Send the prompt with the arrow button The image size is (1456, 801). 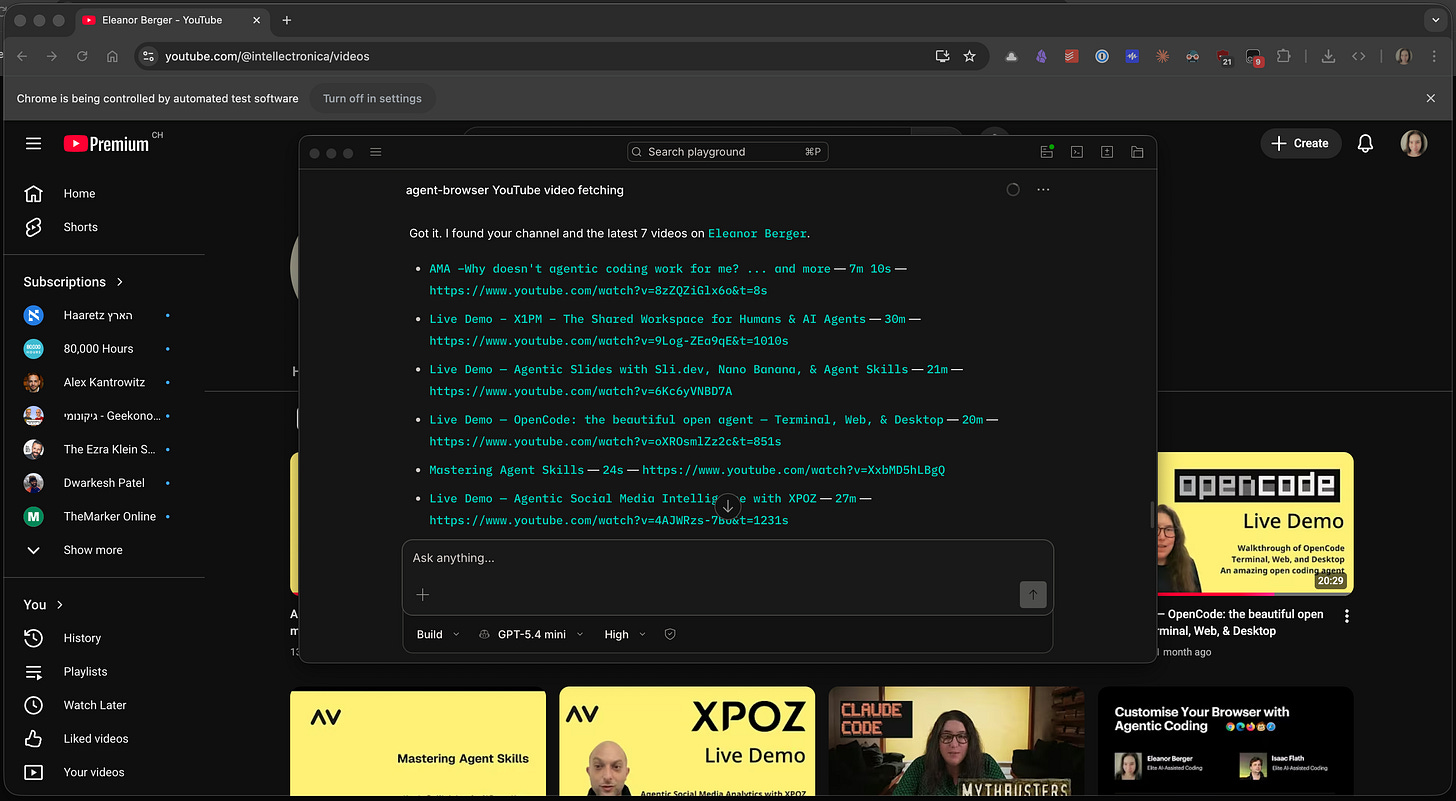click(1032, 595)
